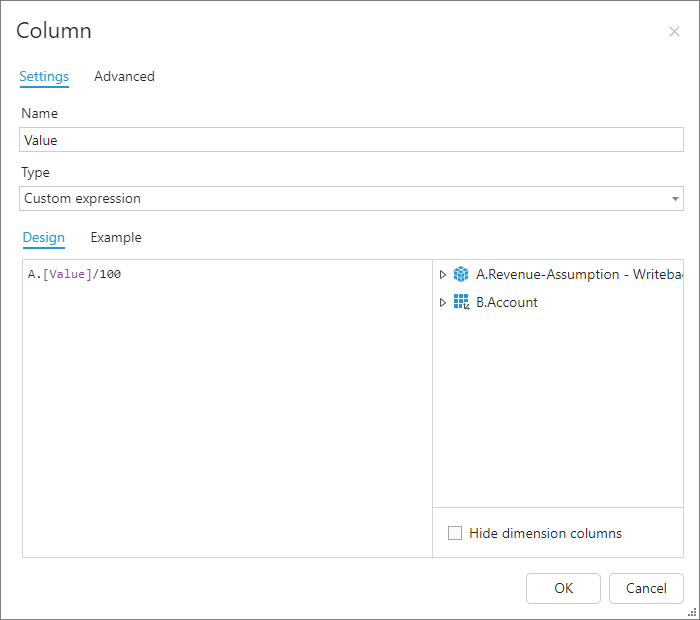The height and width of the screenshot is (620, 700).
Task: Switch to the Design tab
Action: coord(43,237)
